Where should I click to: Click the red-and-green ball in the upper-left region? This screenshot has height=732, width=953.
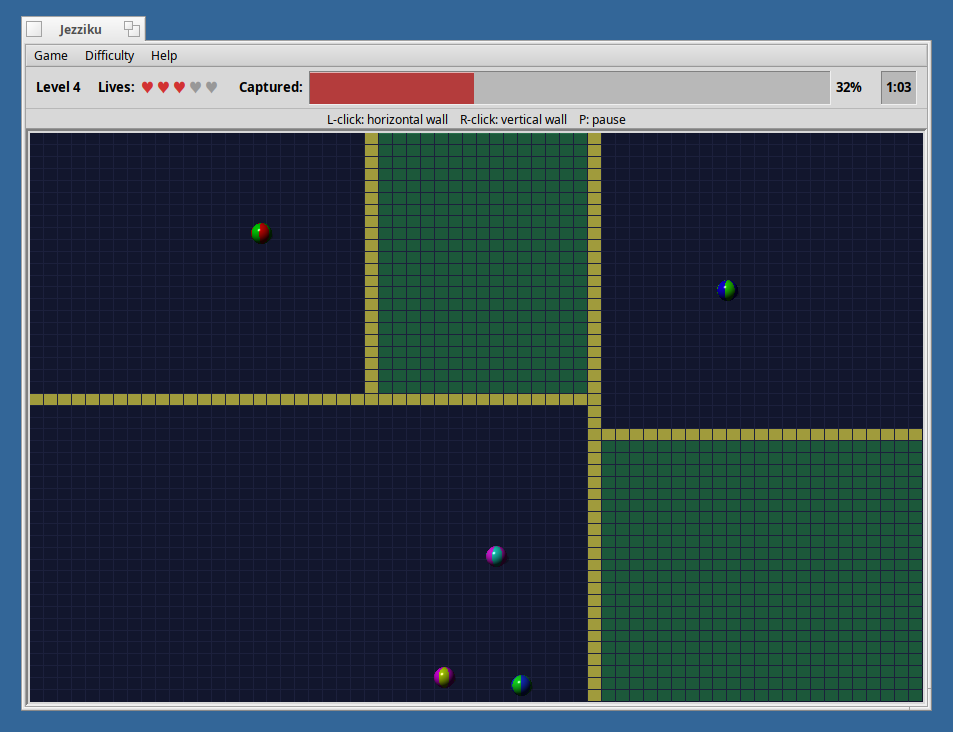pyautogui.click(x=260, y=232)
